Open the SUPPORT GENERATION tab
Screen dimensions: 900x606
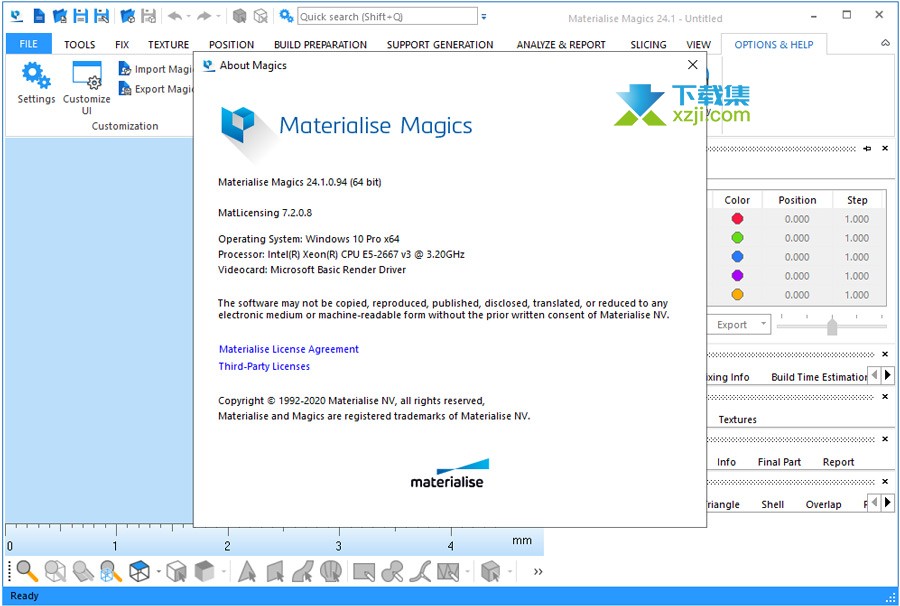440,45
